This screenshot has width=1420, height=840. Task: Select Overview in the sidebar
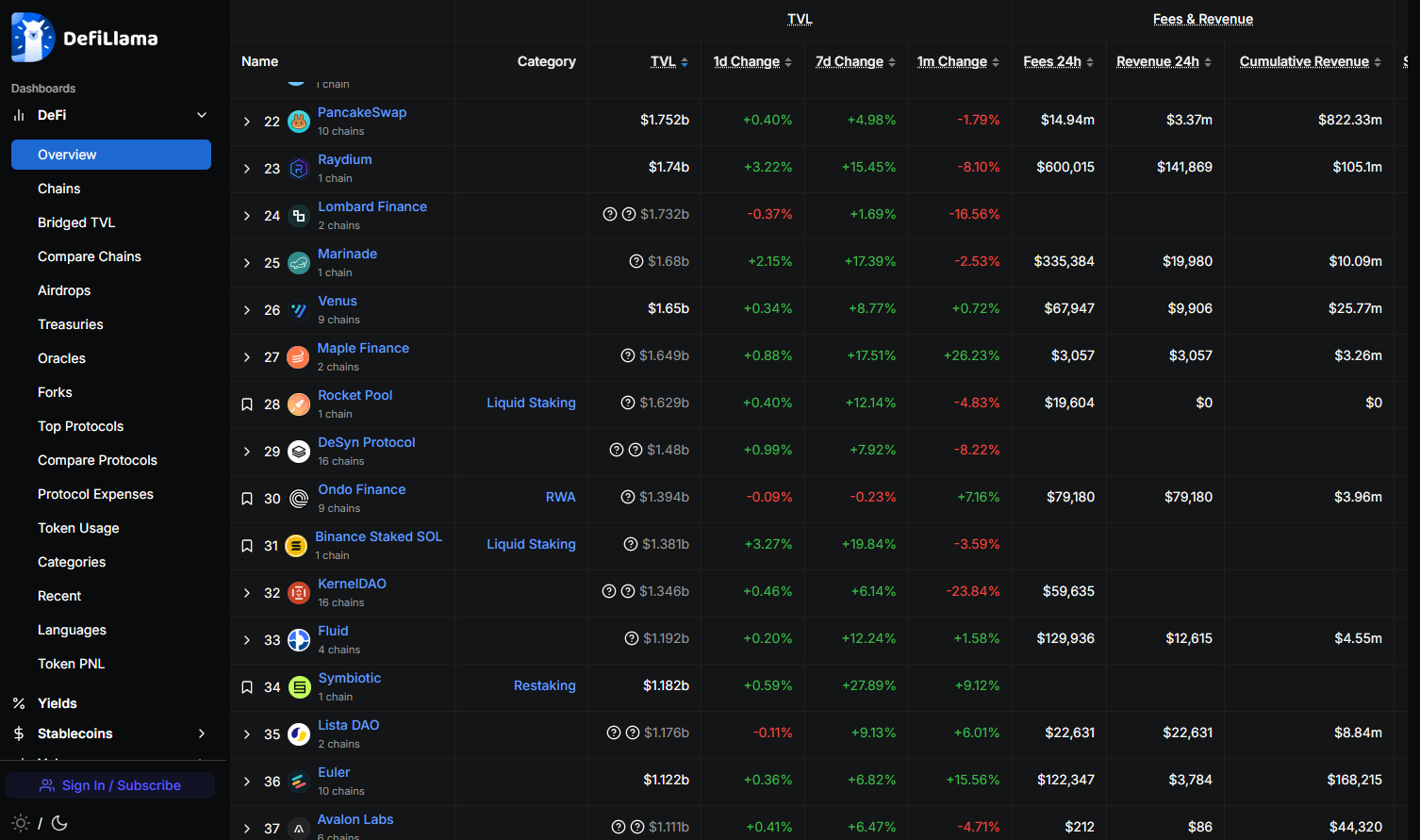click(111, 155)
